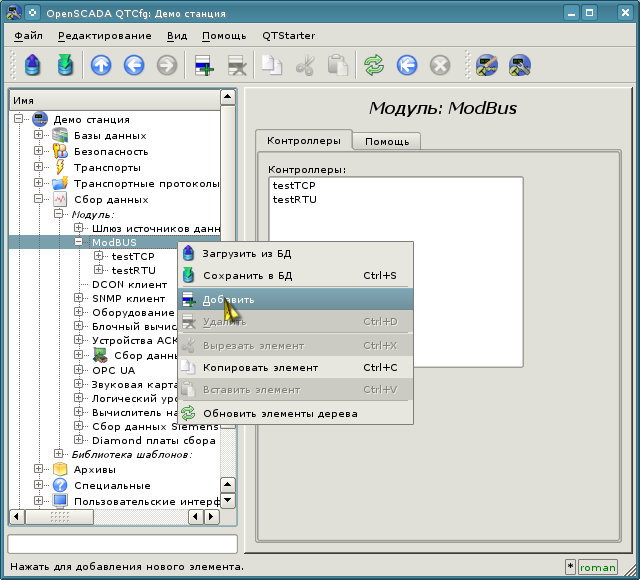Copy item using the toolbar copy icon
640x580 pixels.
(271, 66)
